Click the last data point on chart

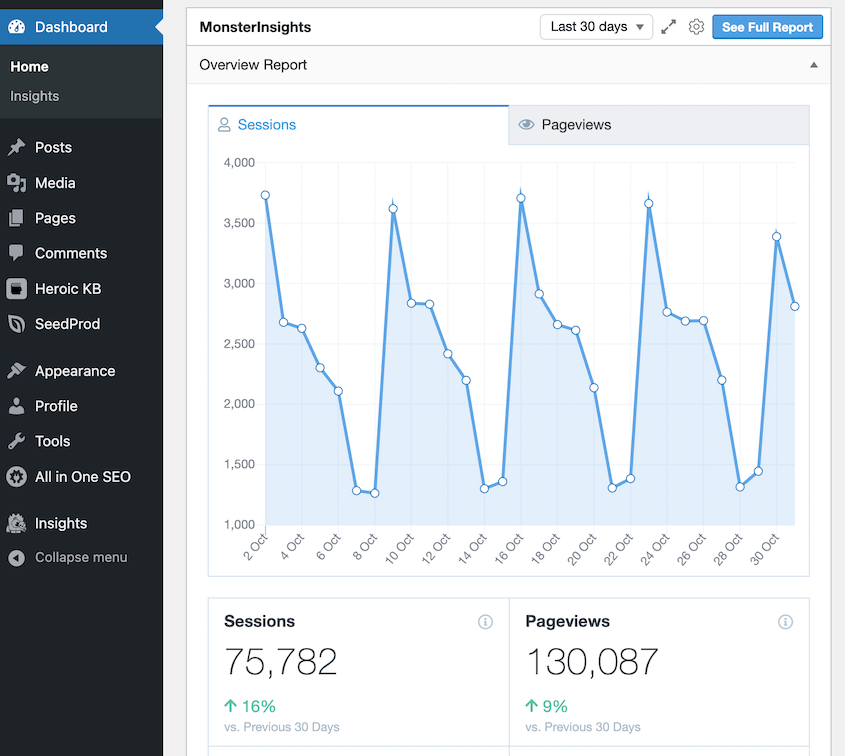click(794, 306)
